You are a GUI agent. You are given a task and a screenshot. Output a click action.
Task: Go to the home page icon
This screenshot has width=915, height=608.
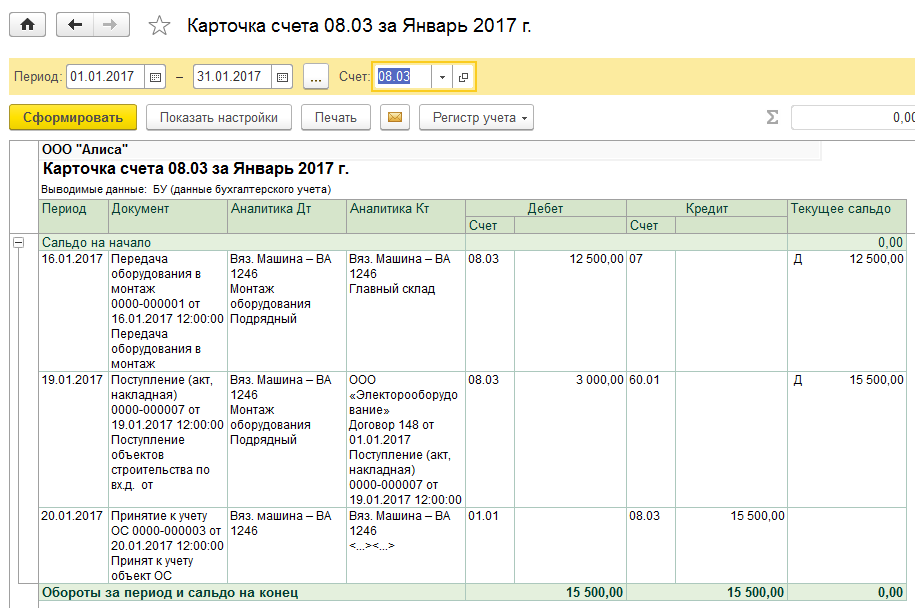point(27,26)
